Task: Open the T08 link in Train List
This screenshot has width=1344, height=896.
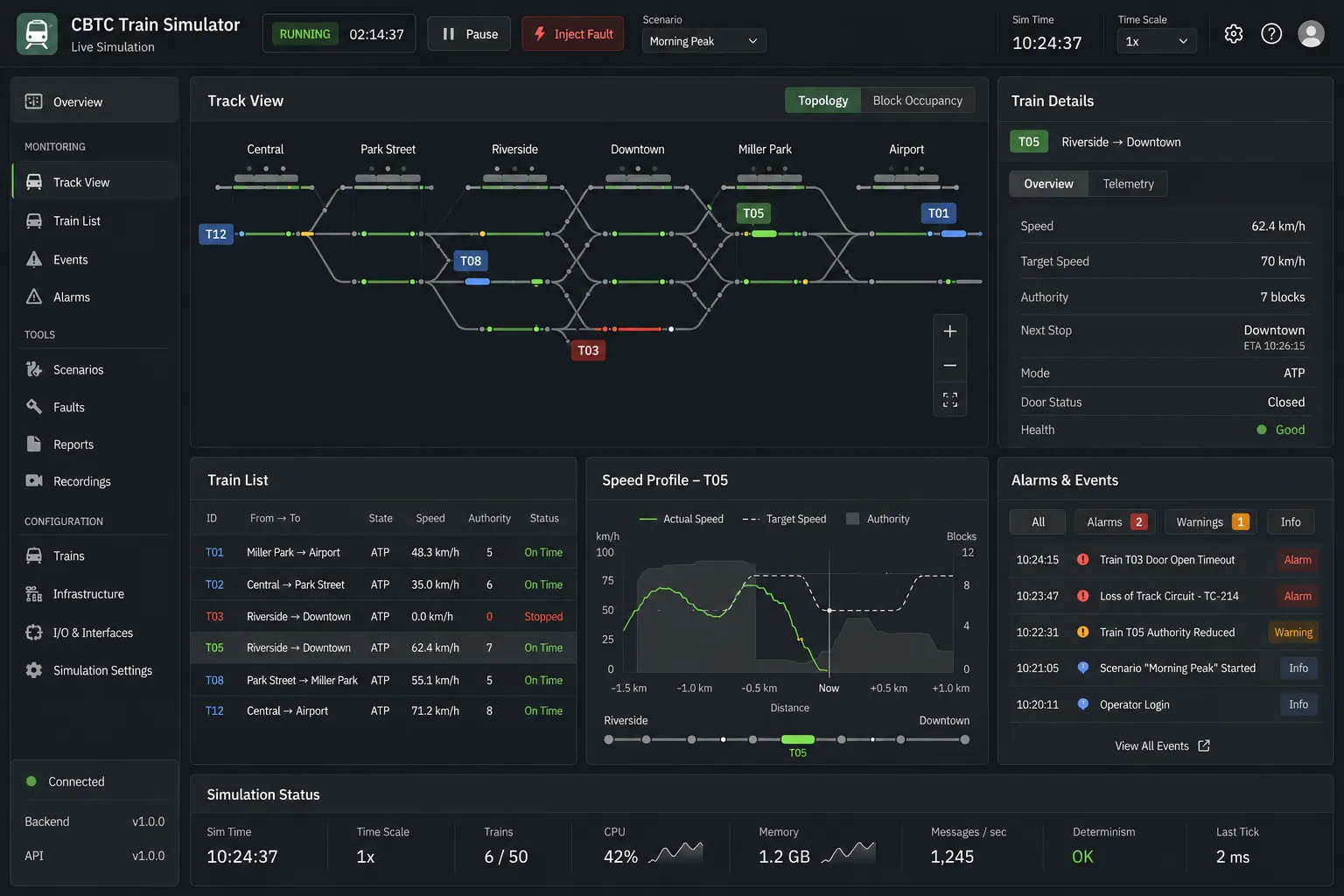Action: pyautogui.click(x=214, y=680)
